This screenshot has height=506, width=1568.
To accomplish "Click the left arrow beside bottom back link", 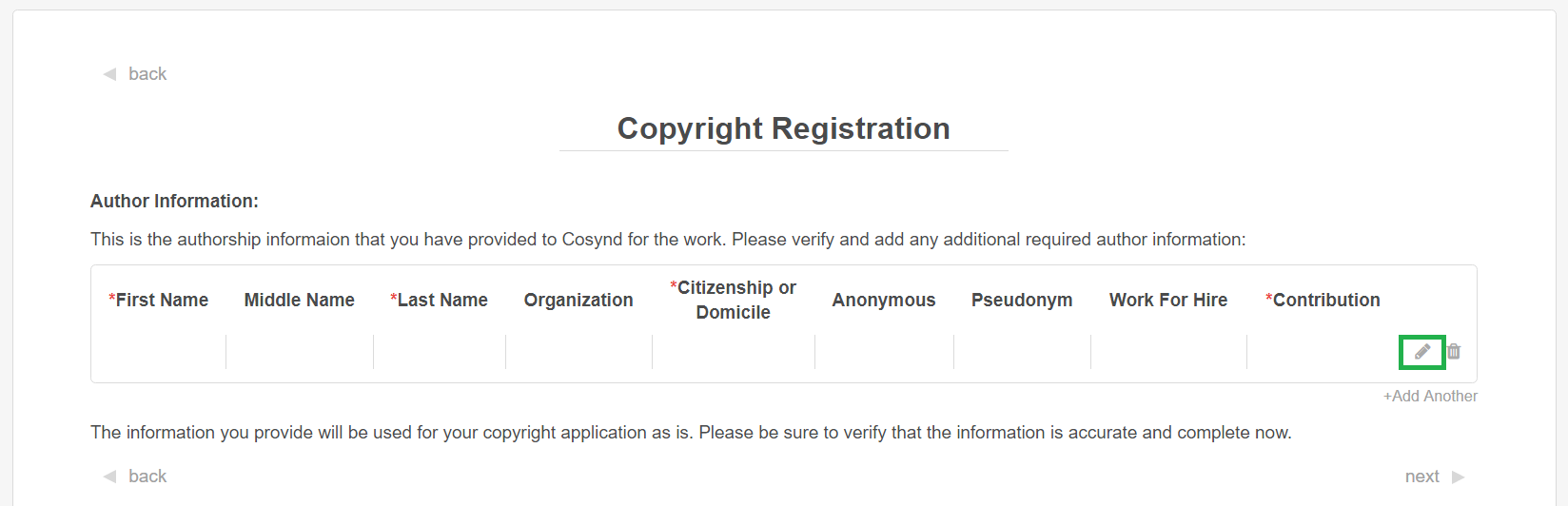I will coord(109,477).
